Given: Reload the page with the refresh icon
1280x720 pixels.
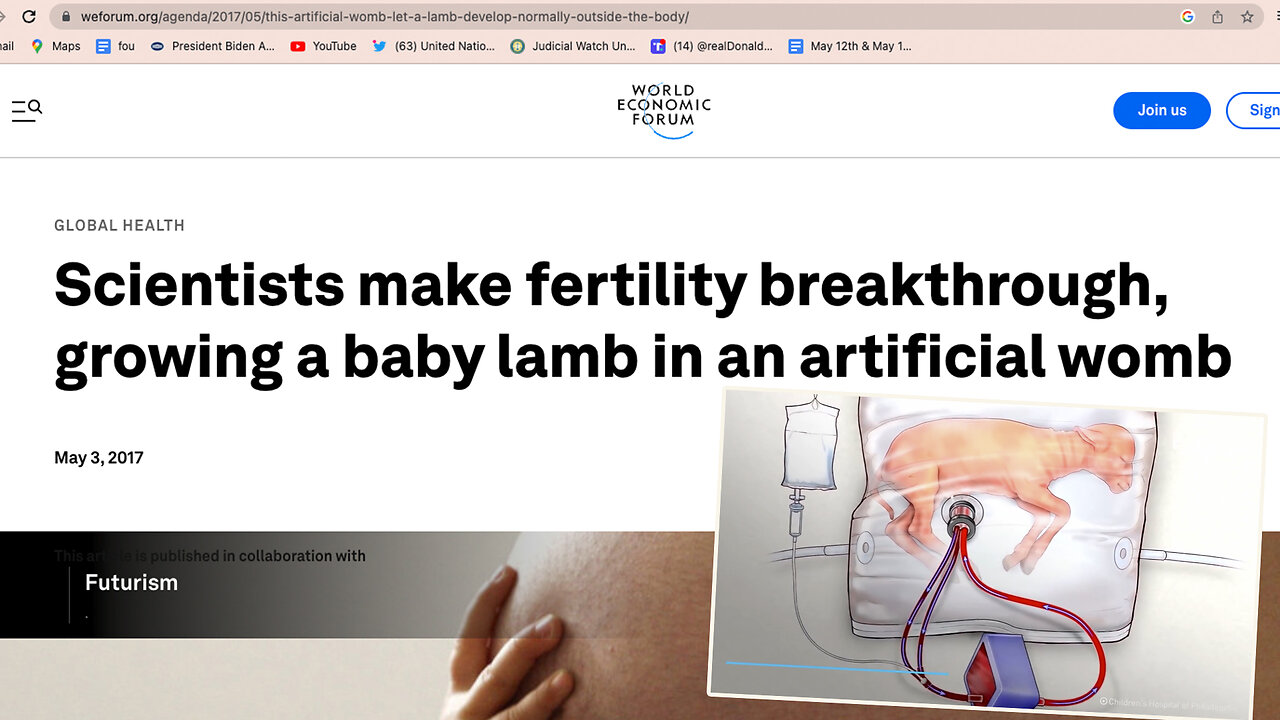Looking at the screenshot, I should point(29,16).
